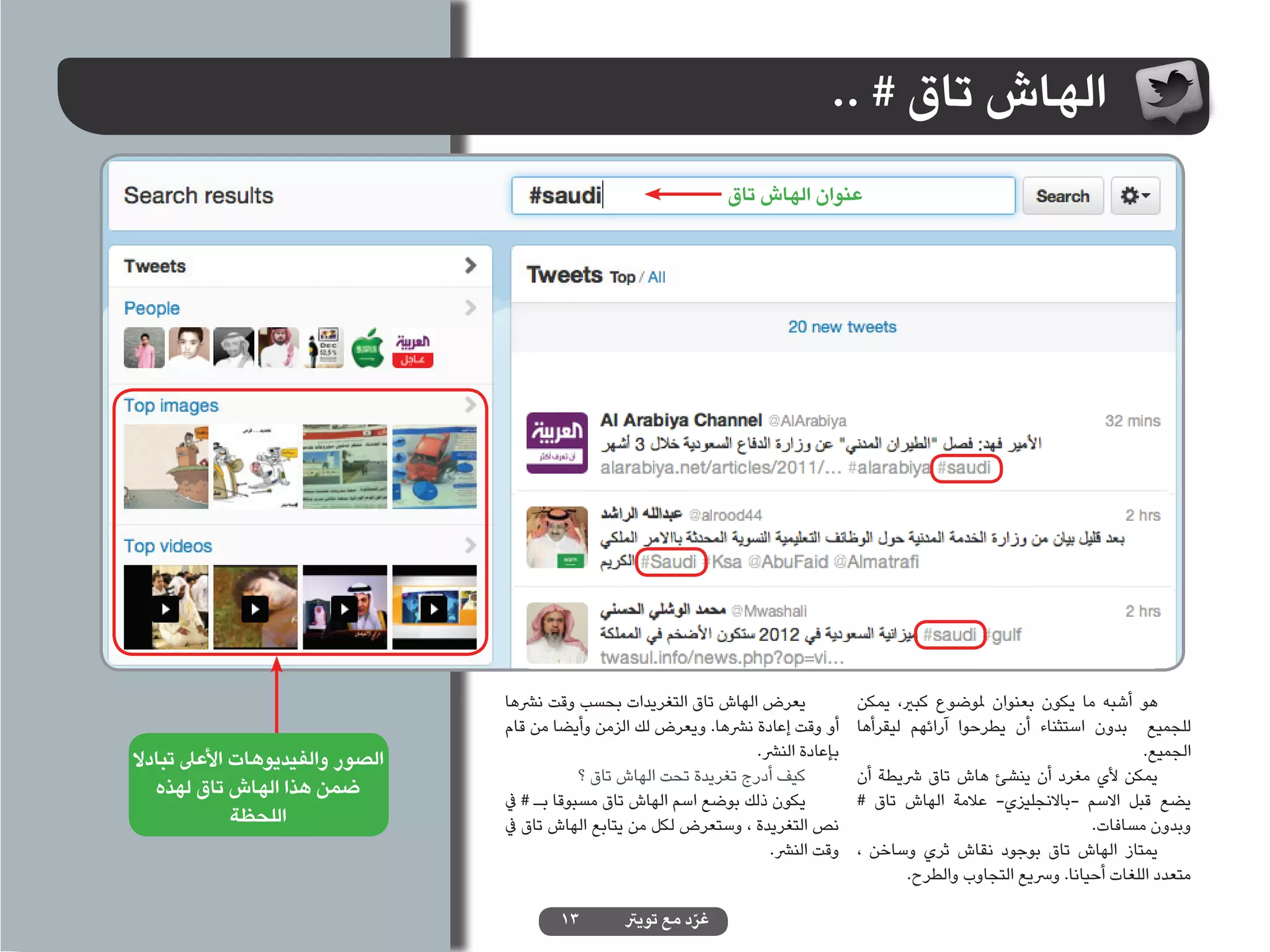
Task: Expand the People section chevron
Action: (x=471, y=307)
